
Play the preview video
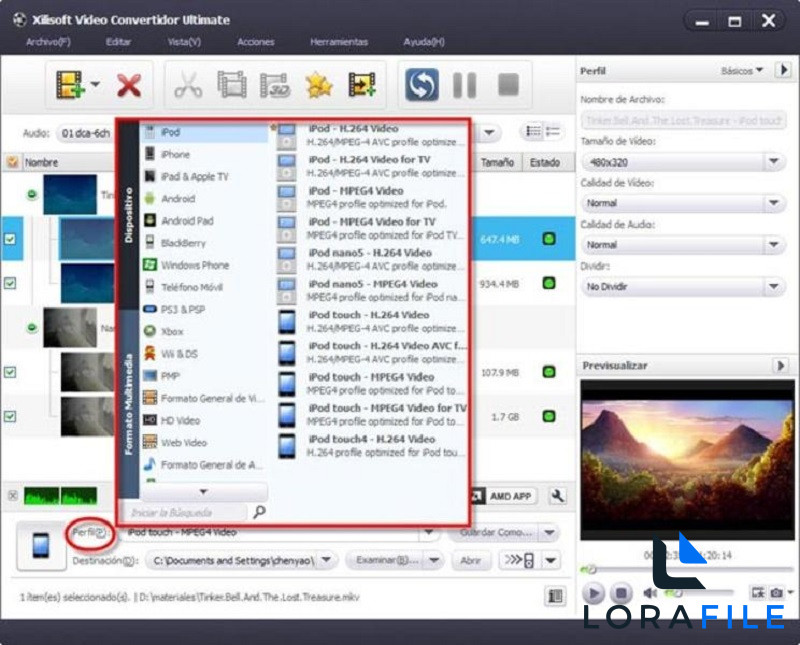593,593
